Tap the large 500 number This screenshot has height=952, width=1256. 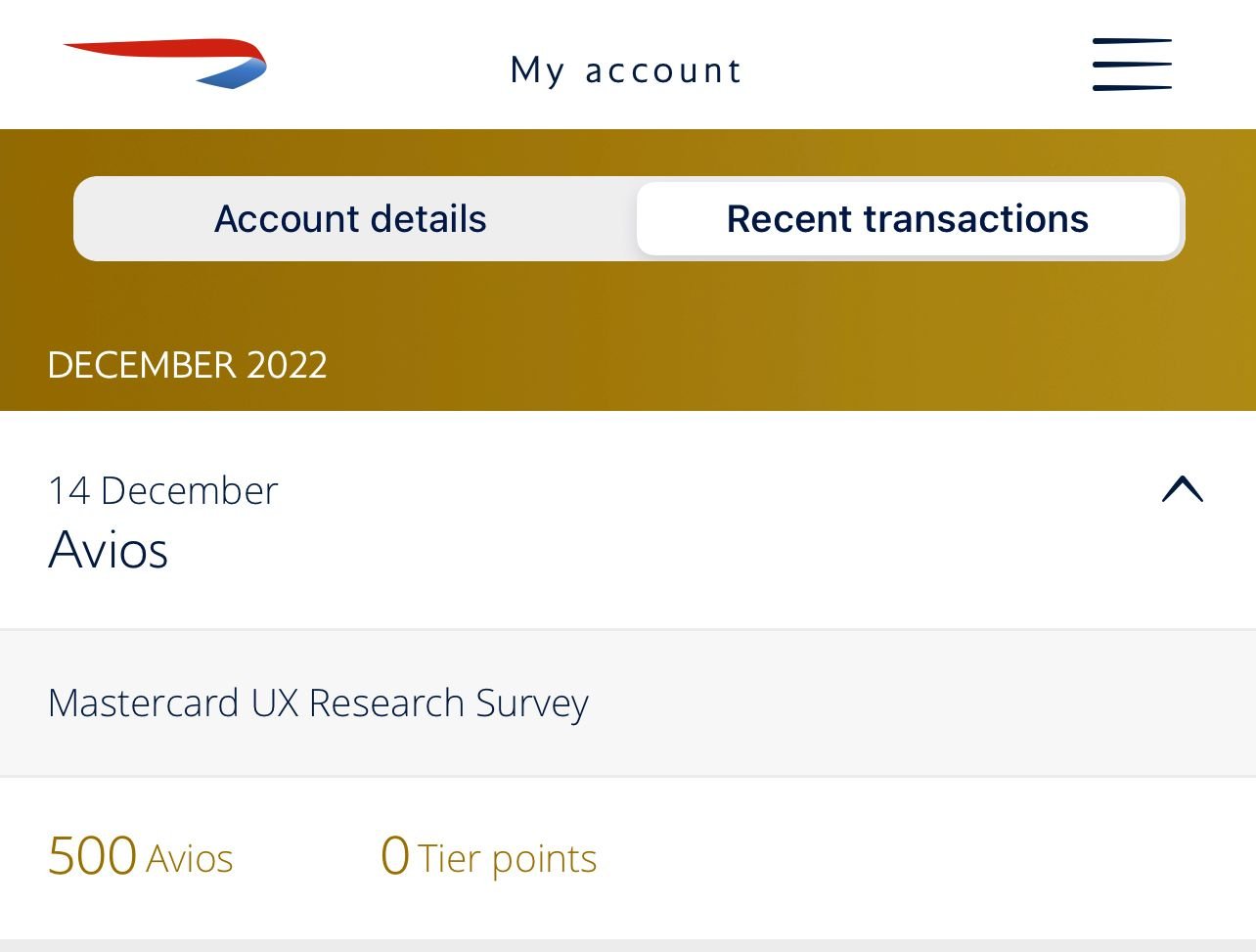coord(92,855)
